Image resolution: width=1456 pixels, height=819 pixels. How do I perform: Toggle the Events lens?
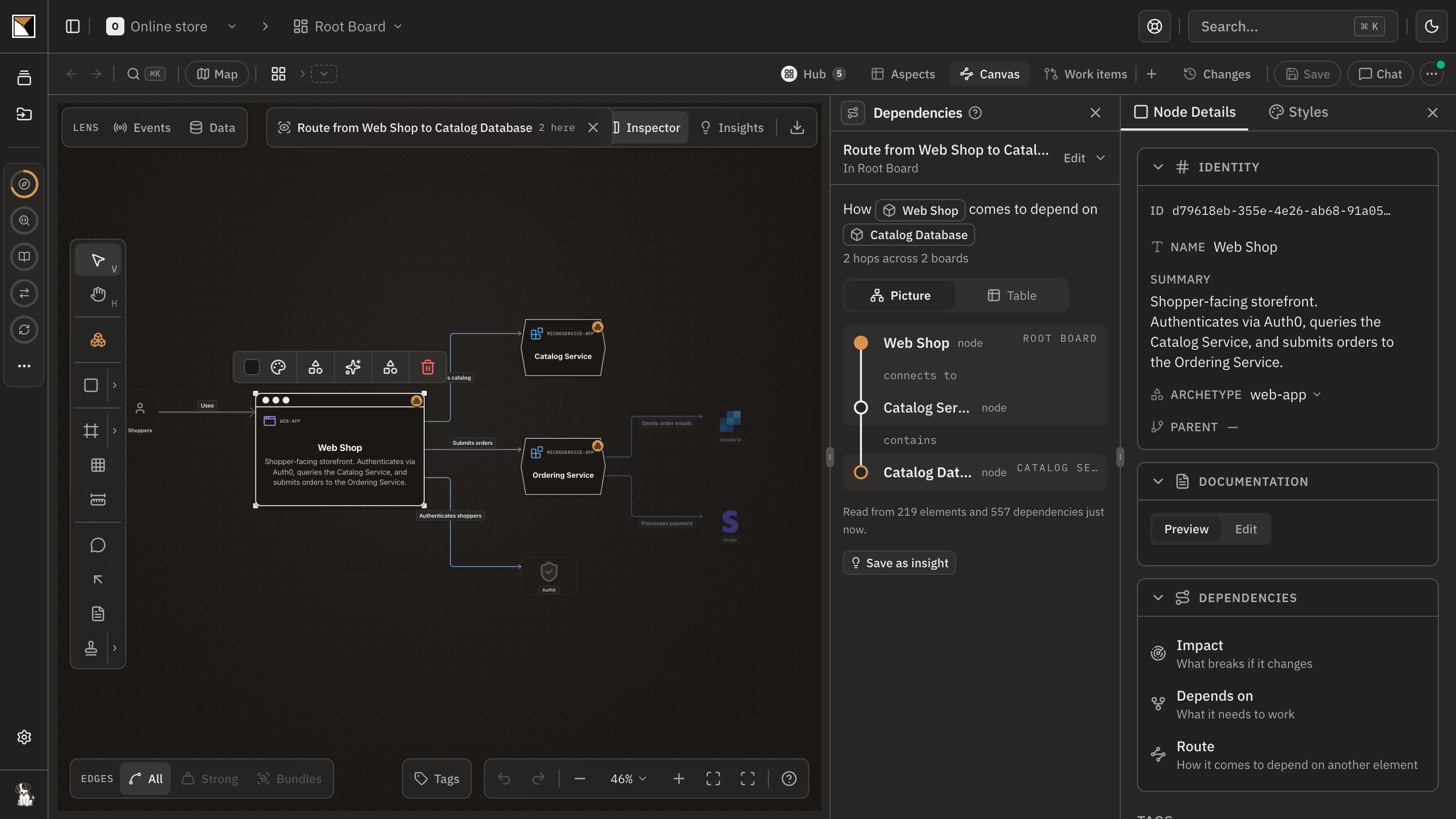click(x=143, y=128)
